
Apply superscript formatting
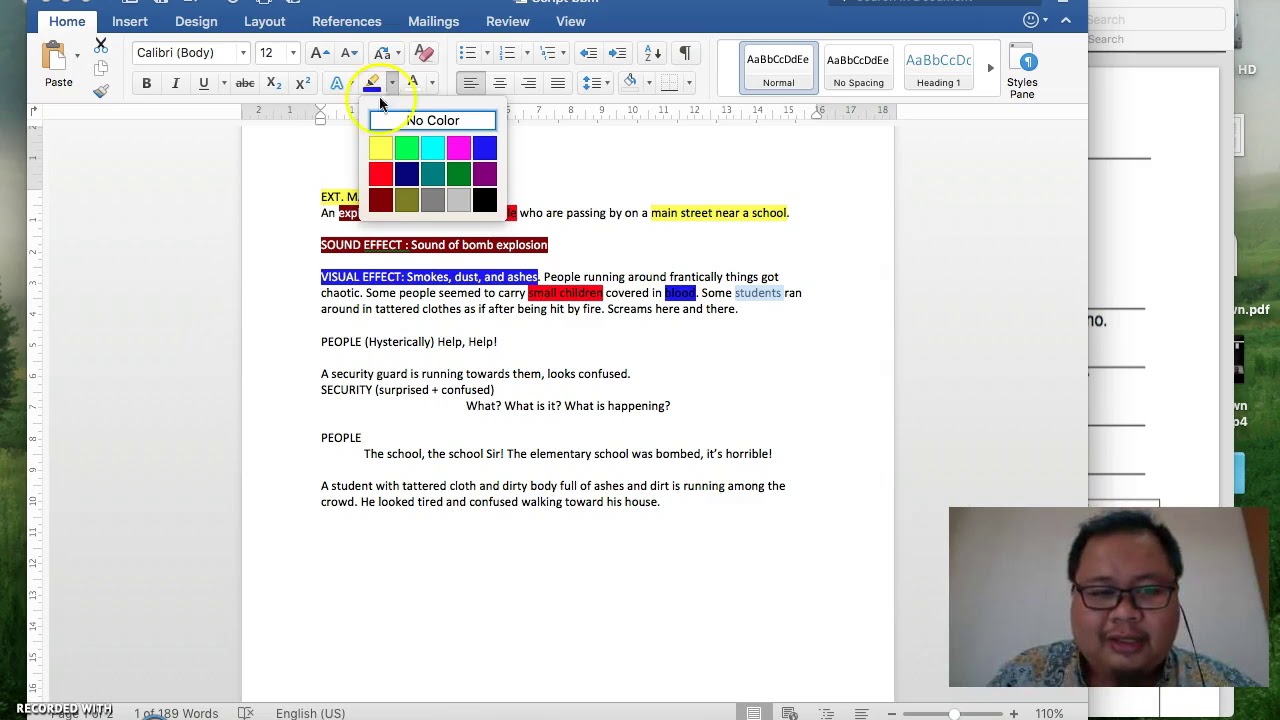pyautogui.click(x=302, y=83)
